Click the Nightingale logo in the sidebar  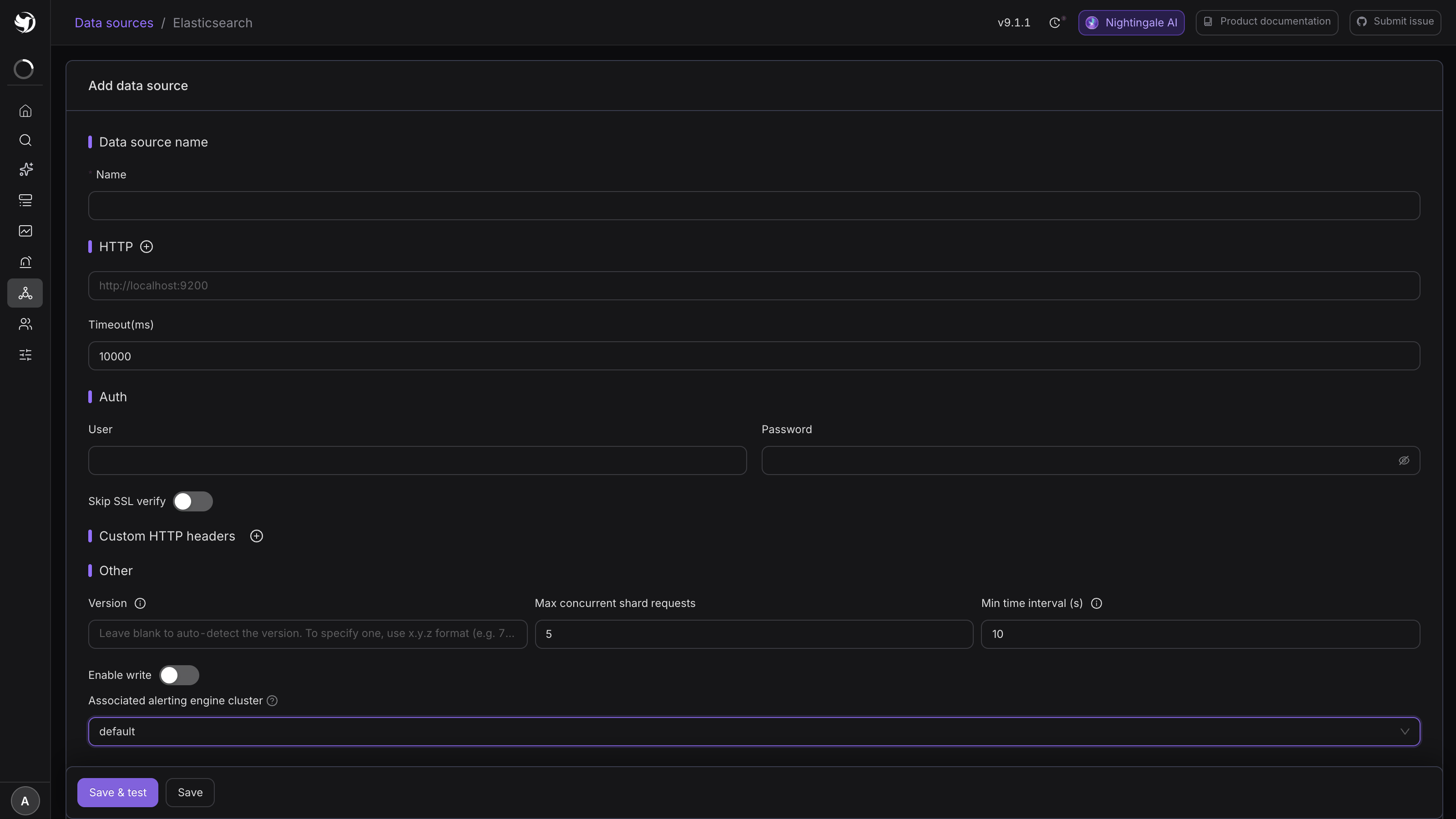point(25,23)
